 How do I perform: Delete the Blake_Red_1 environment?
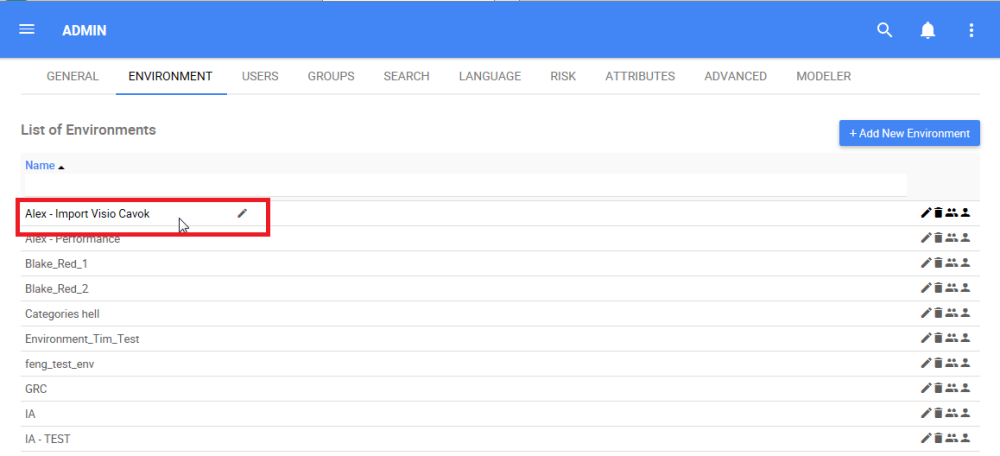[938, 264]
